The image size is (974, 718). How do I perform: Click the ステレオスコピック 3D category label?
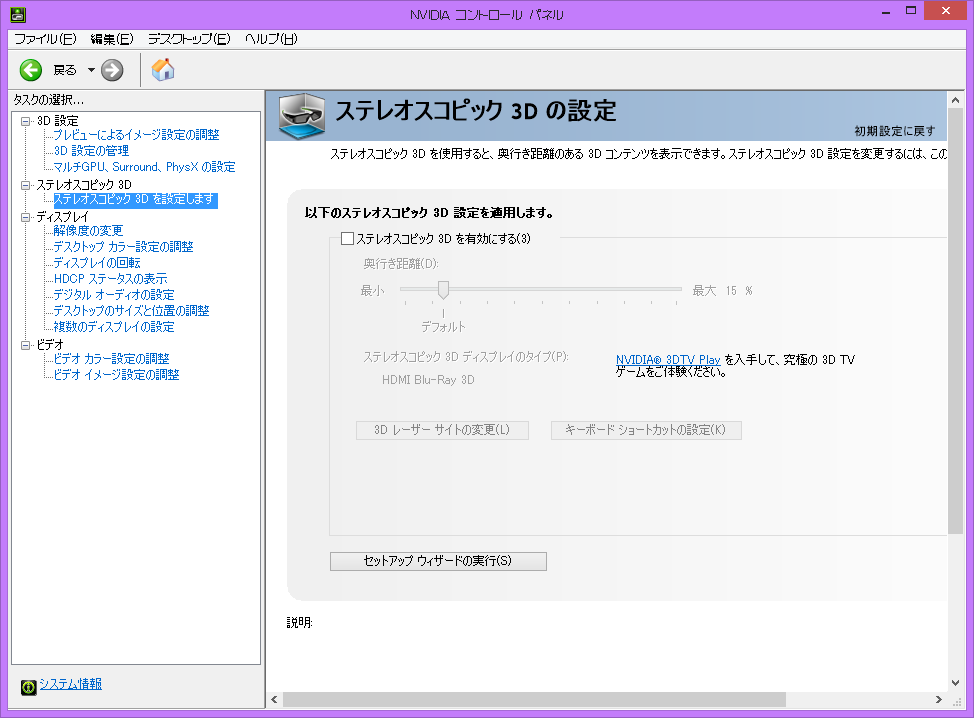pos(84,185)
